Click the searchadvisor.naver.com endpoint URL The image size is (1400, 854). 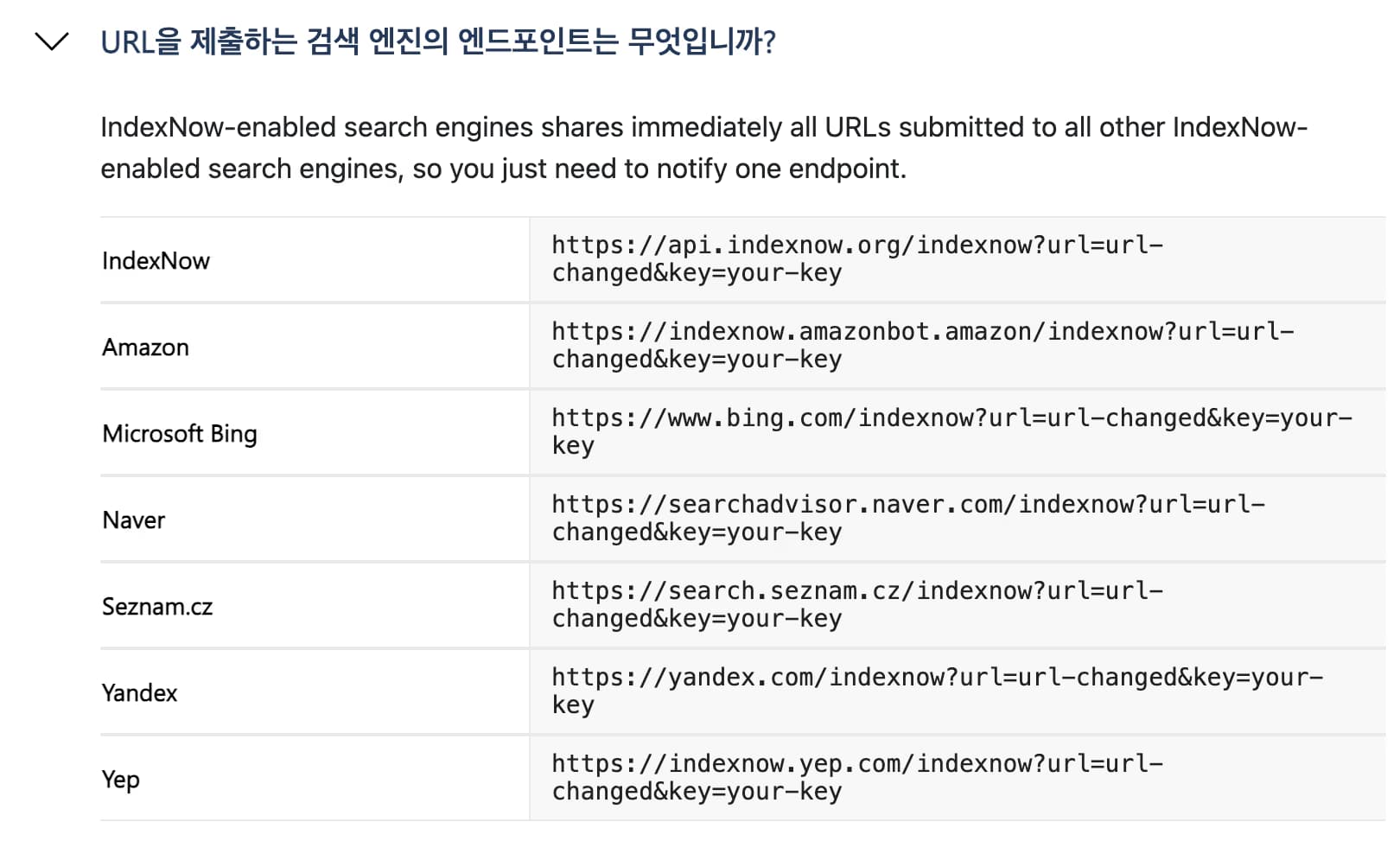pos(906,517)
